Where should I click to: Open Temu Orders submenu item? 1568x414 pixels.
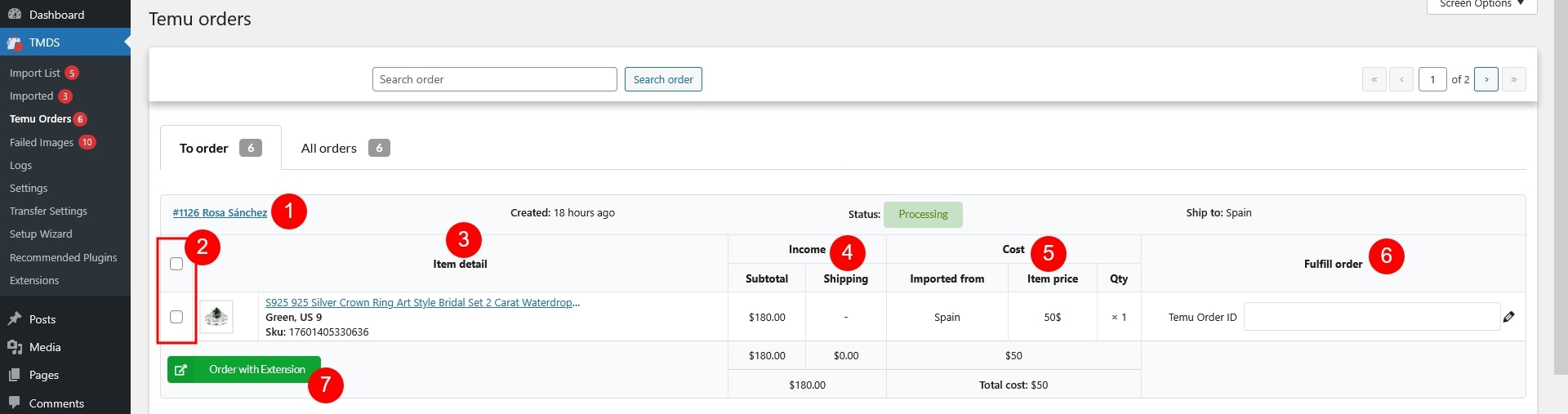(40, 118)
